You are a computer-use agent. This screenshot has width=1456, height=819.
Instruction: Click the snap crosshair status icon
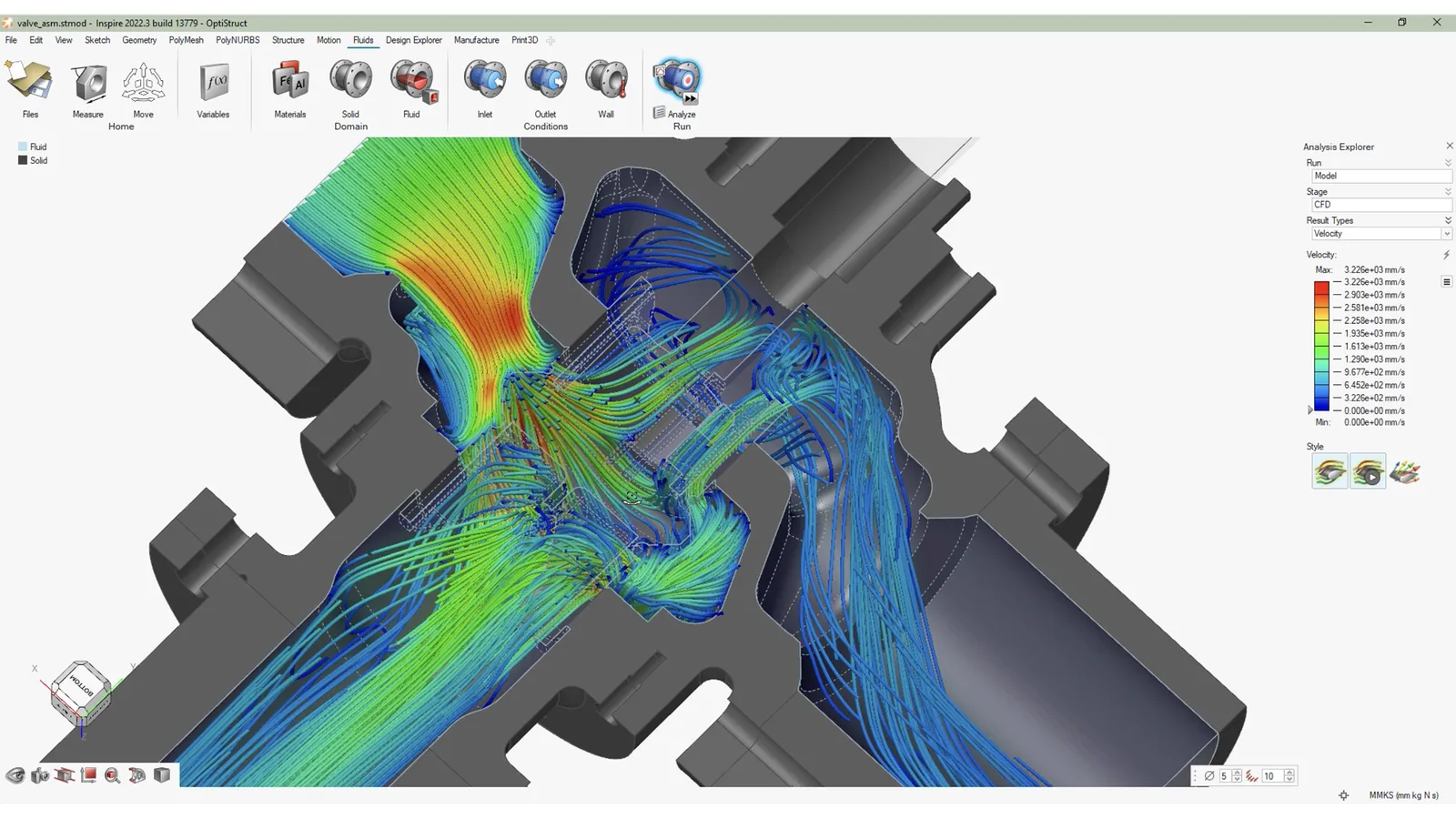1344,795
